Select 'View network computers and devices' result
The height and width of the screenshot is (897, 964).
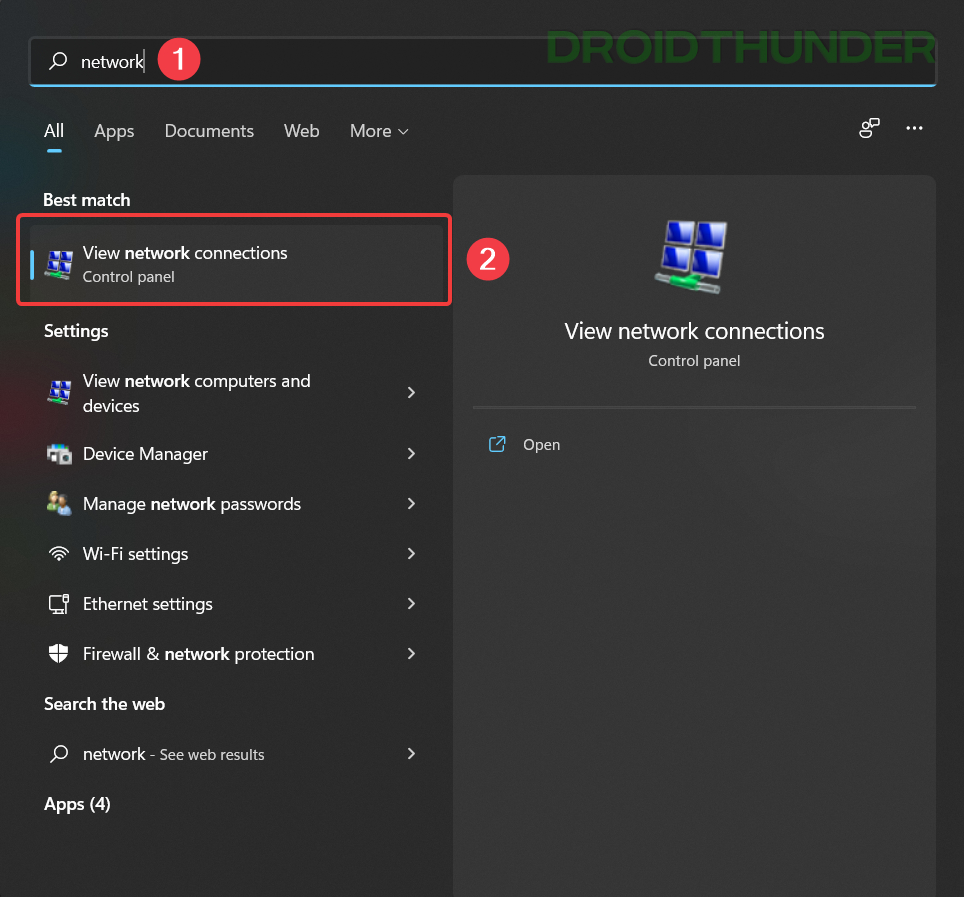[x=237, y=393]
